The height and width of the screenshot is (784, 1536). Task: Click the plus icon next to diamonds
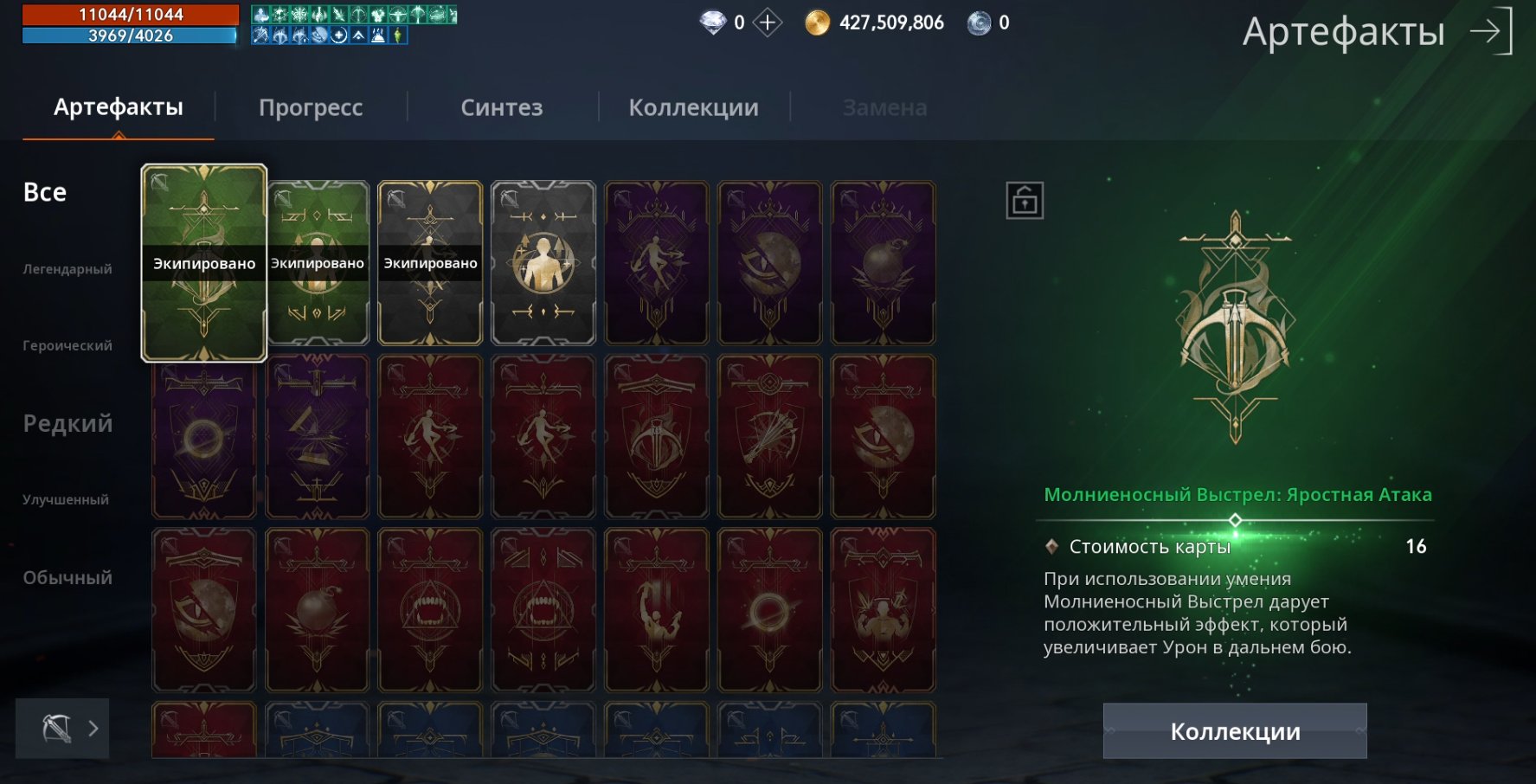[768, 22]
